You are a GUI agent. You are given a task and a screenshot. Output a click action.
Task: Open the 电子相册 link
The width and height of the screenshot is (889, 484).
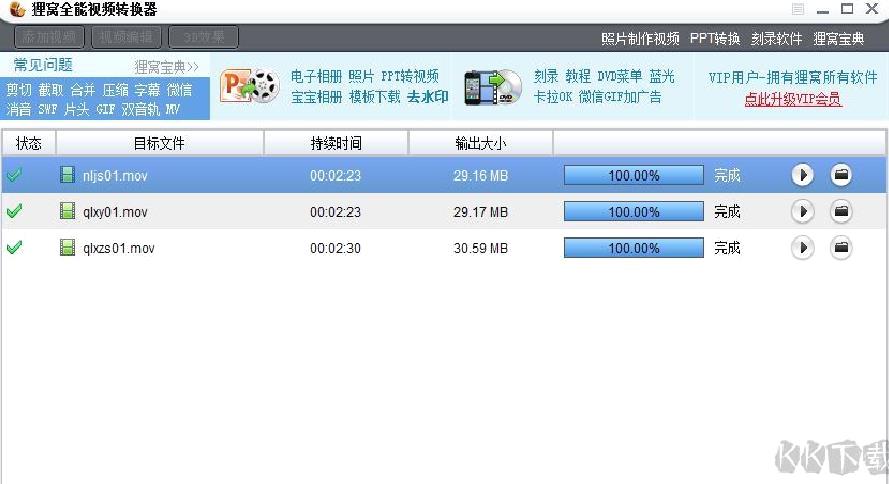[316, 77]
